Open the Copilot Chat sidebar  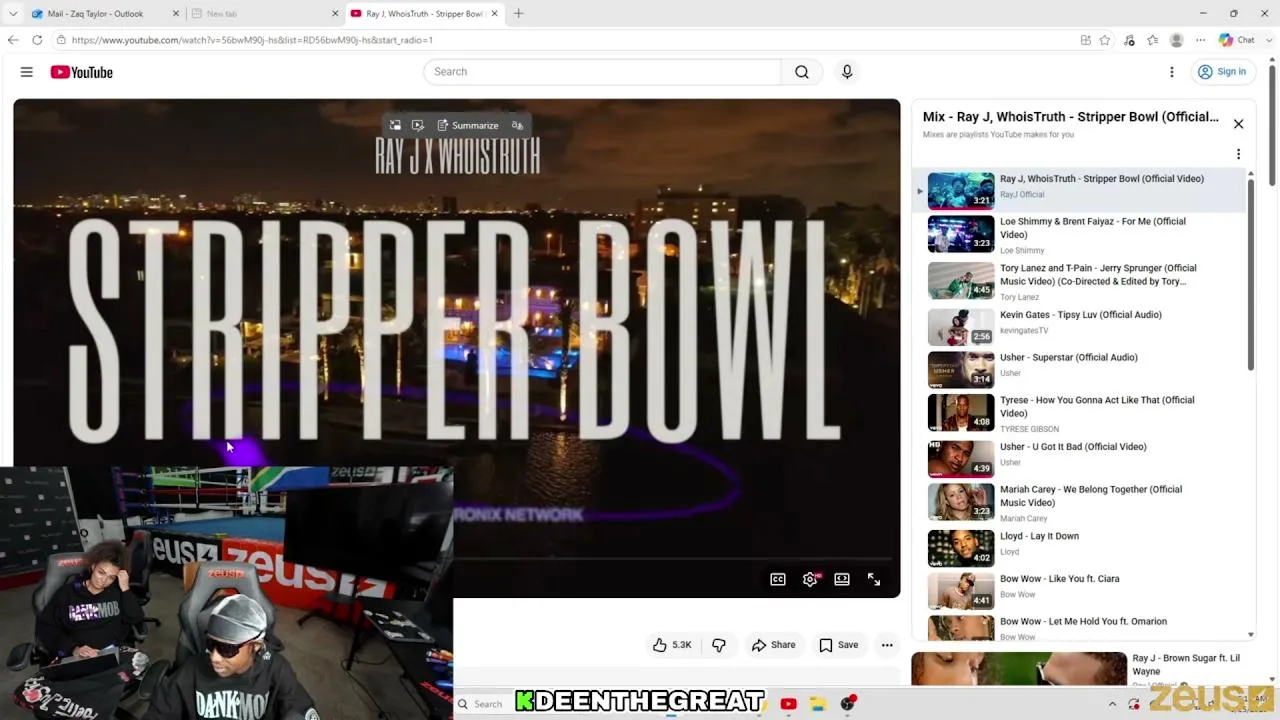(1237, 40)
